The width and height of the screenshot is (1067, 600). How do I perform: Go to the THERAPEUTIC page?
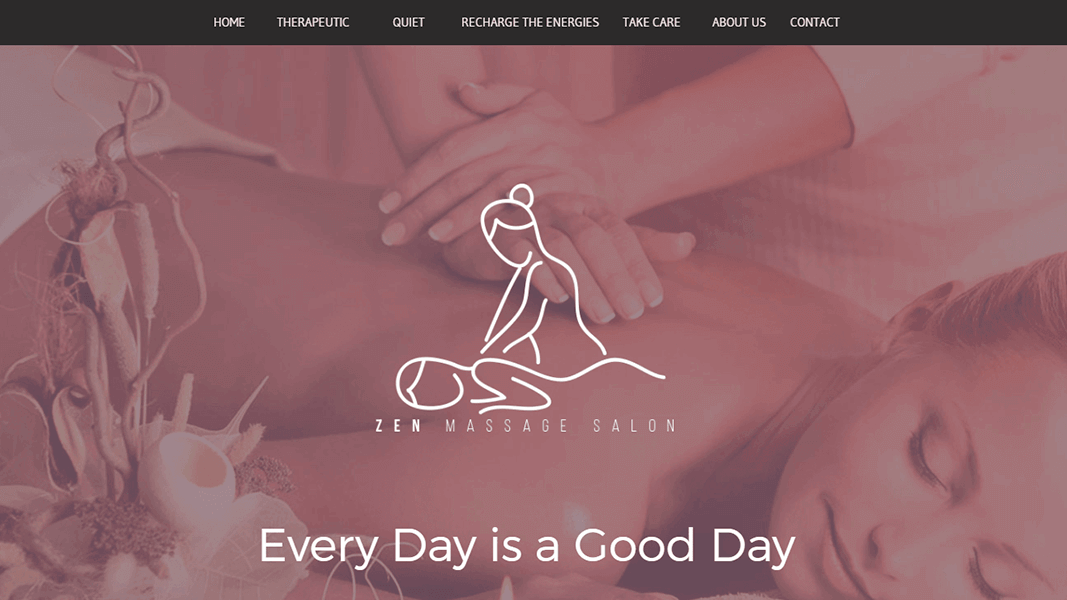pyautogui.click(x=312, y=22)
